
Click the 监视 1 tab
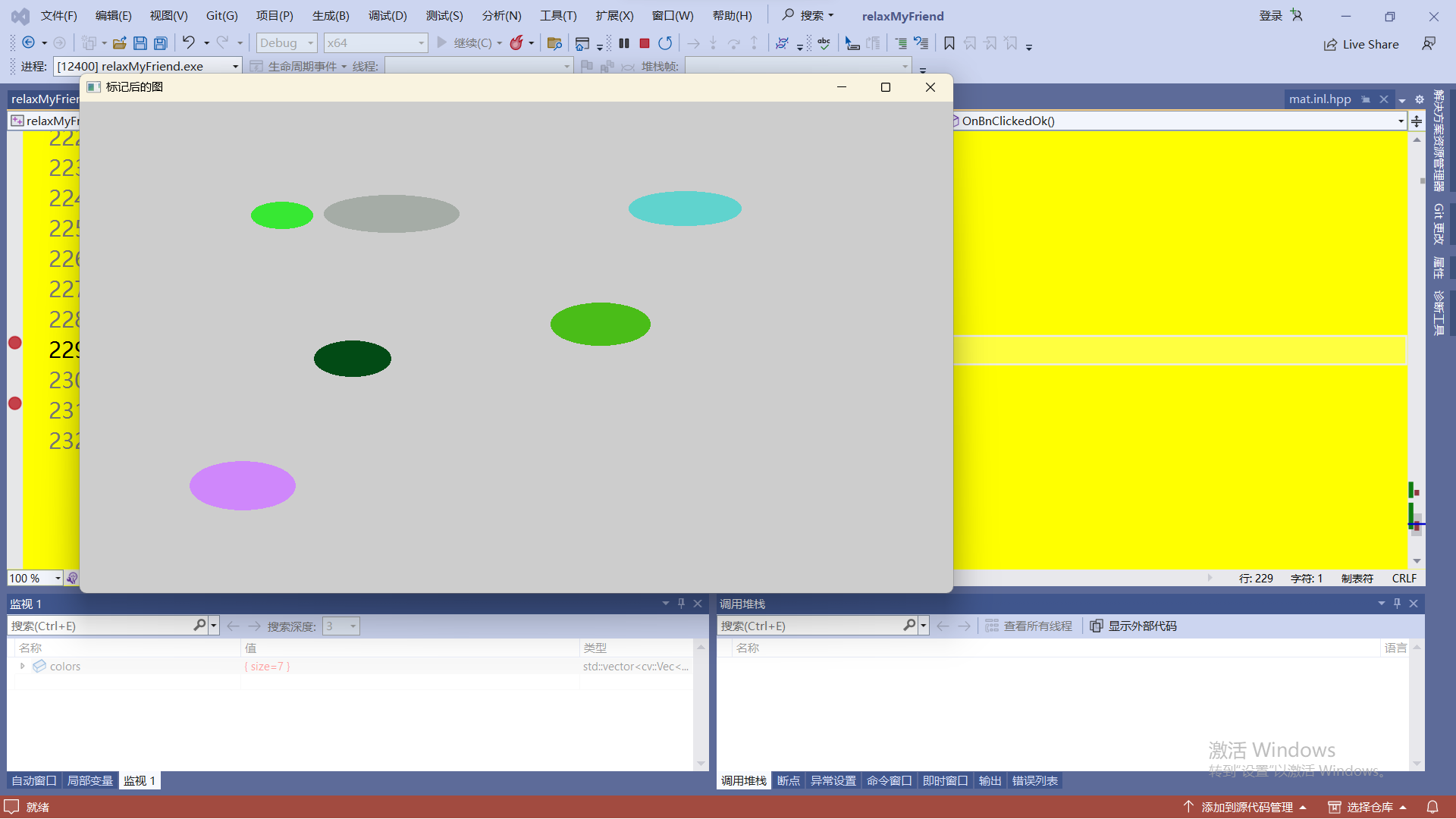(140, 780)
